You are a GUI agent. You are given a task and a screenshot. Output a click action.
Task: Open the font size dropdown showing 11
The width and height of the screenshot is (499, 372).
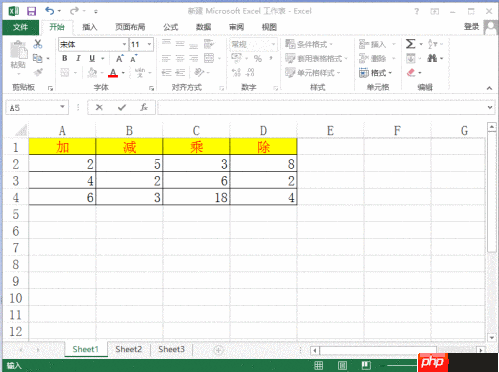pos(149,44)
